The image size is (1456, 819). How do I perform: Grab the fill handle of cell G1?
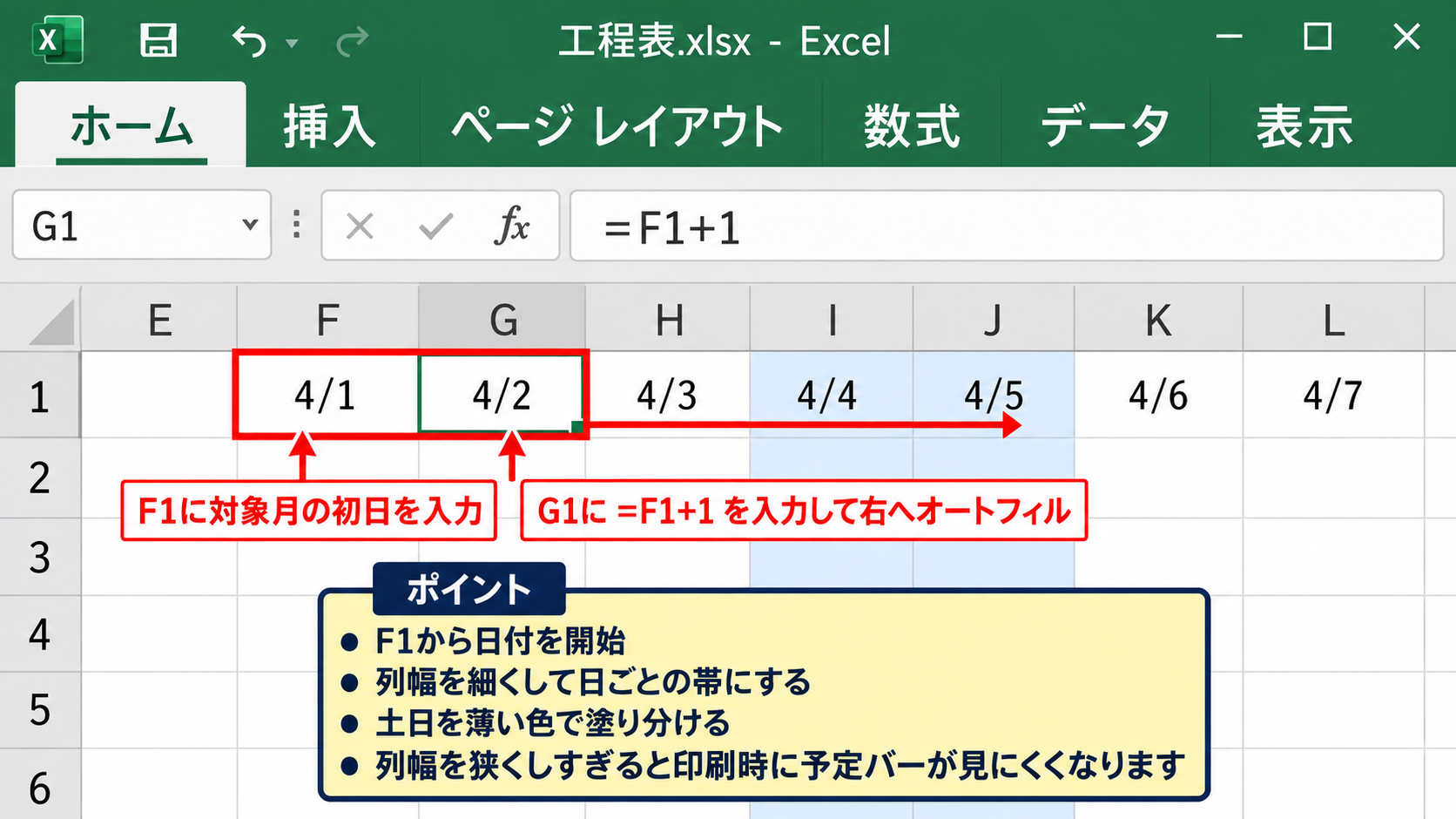coord(576,426)
